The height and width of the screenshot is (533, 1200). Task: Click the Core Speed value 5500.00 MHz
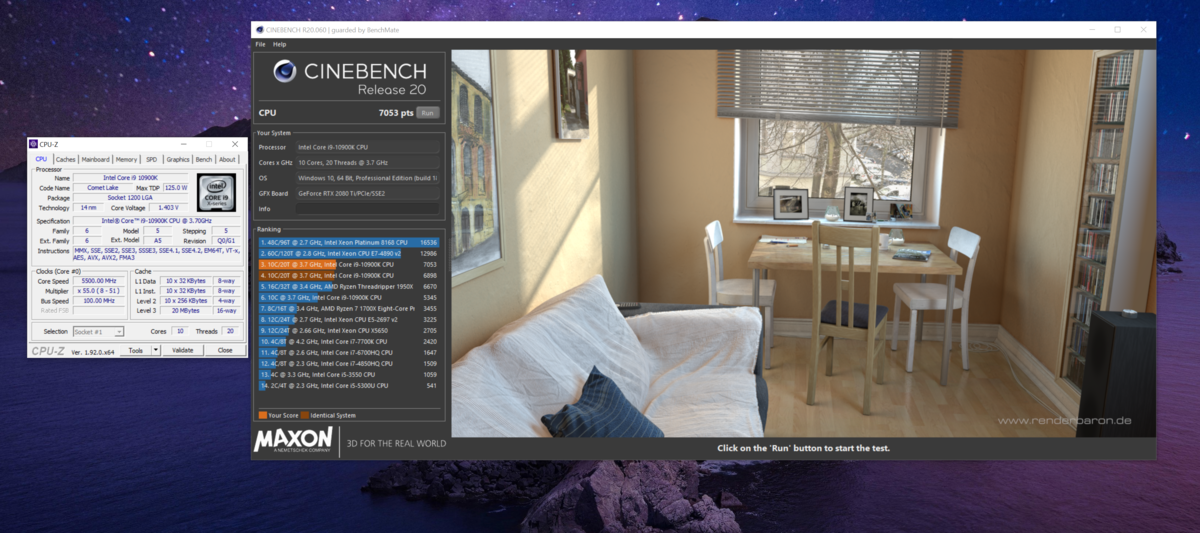(99, 281)
